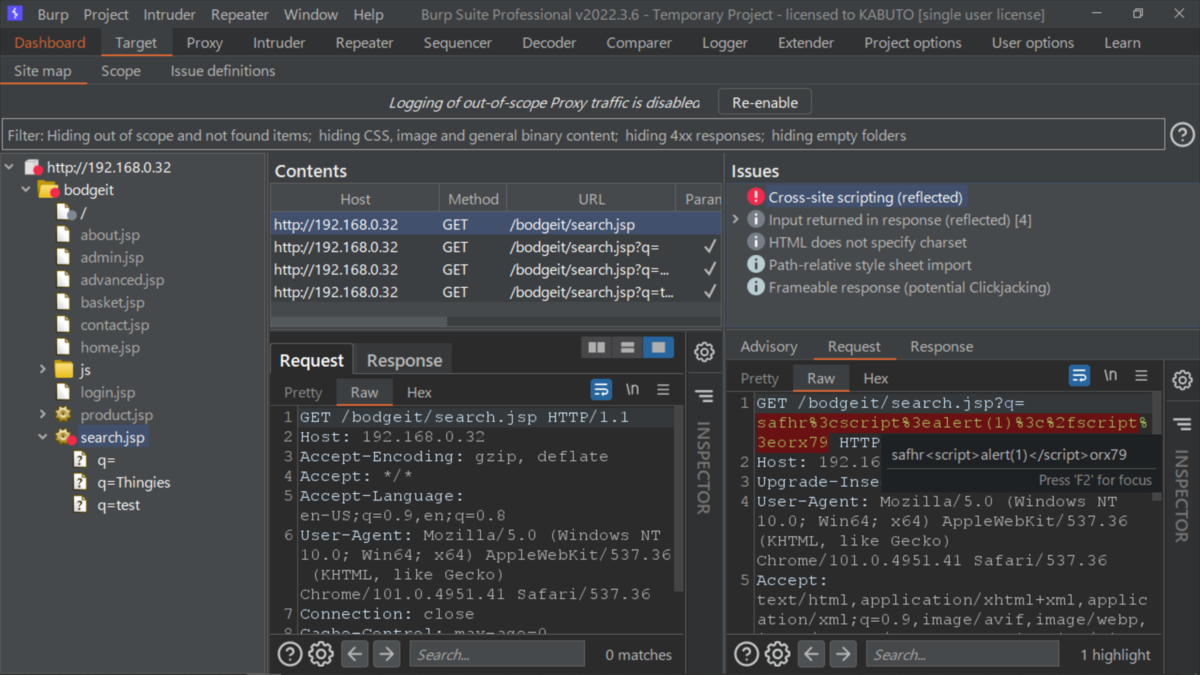Image resolution: width=1200 pixels, height=675 pixels.
Task: Click the bodgeit folder icon in site map
Action: click(x=48, y=190)
